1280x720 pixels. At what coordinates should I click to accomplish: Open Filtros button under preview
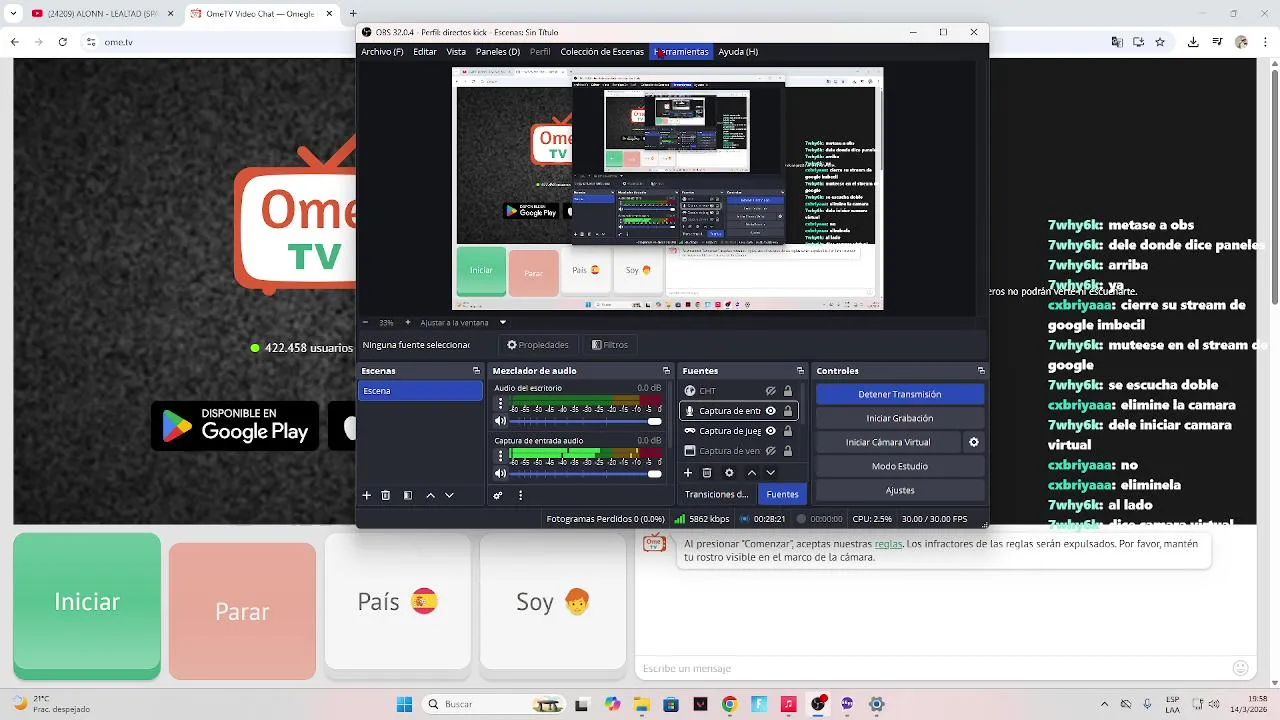click(x=610, y=345)
